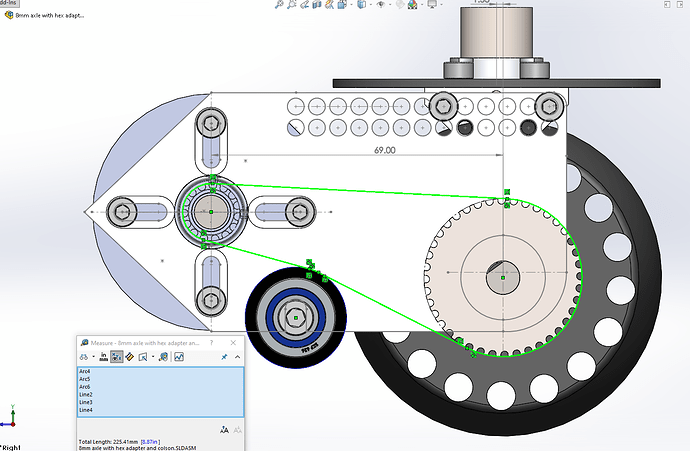
Task: Select 8mm axle assembly in feature tree
Action: coord(50,16)
